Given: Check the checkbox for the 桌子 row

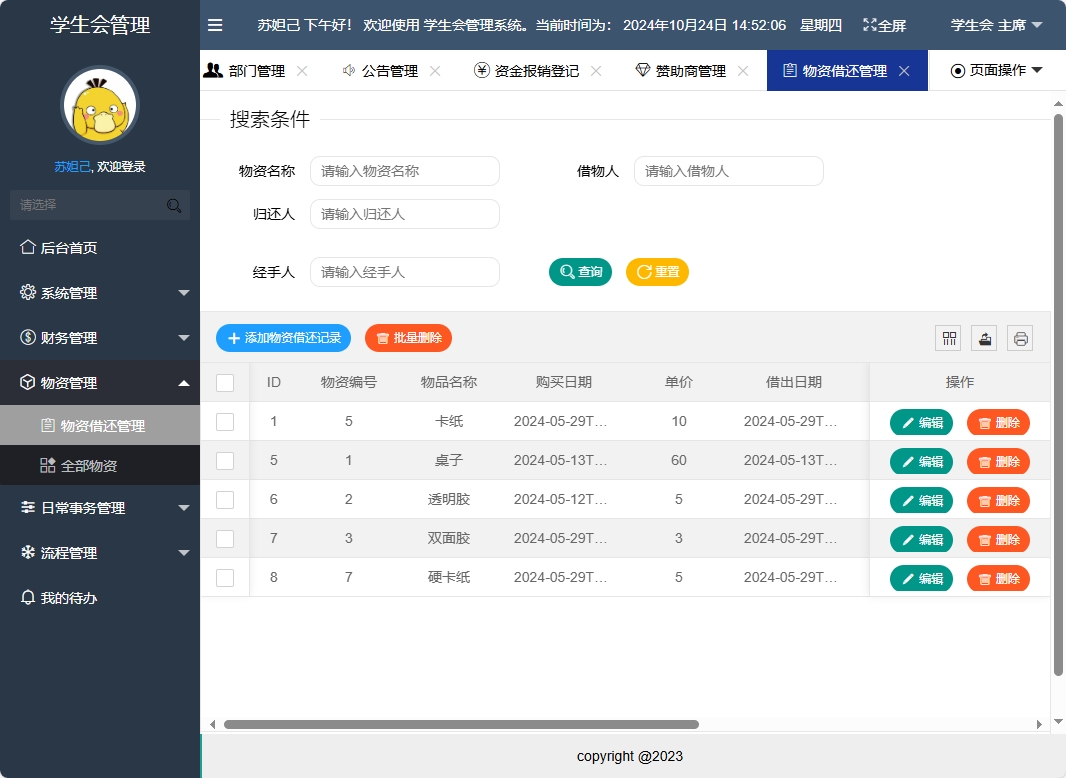Looking at the screenshot, I should (225, 460).
